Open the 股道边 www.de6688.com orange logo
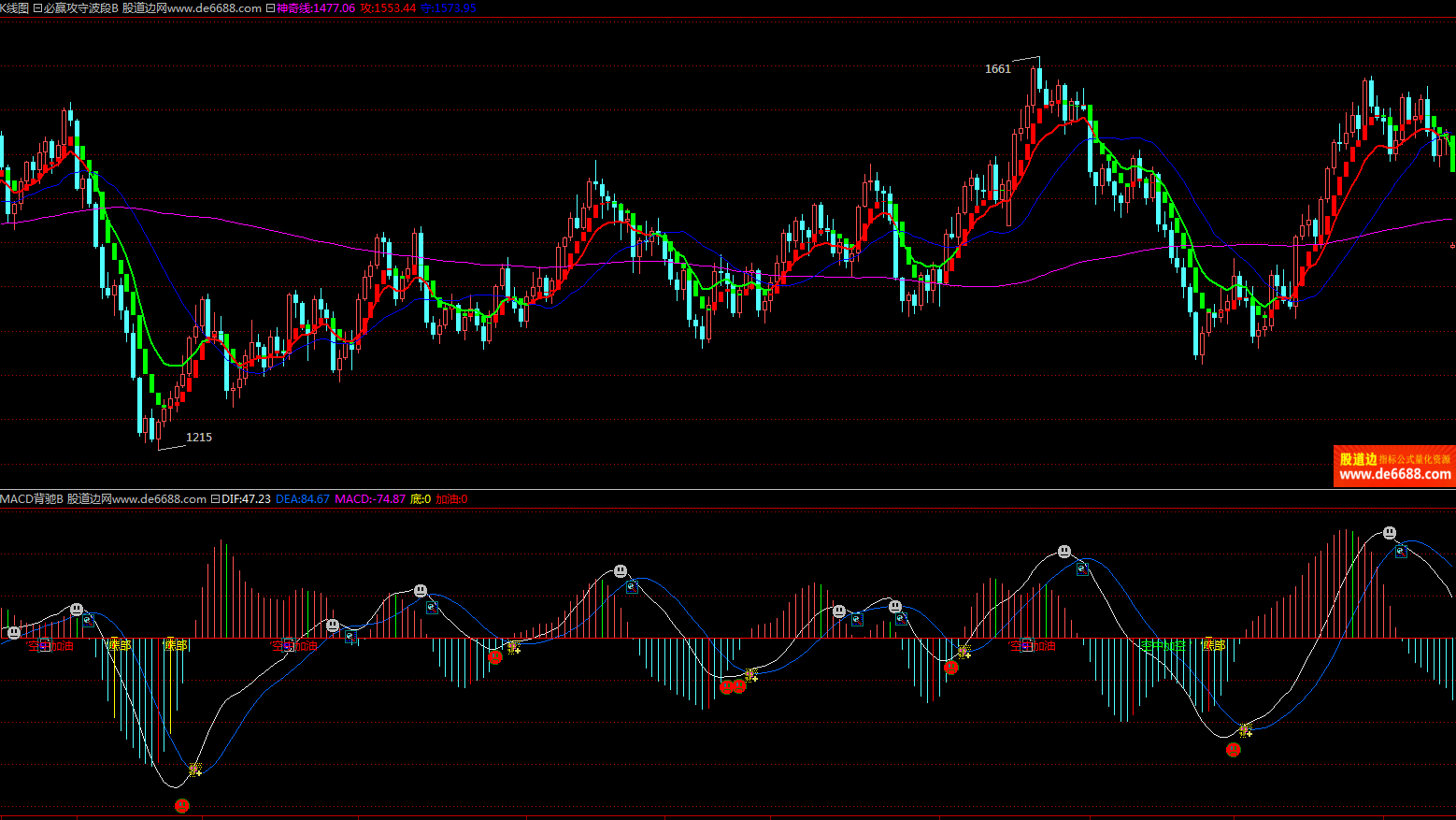The image size is (1456, 820). [x=1393, y=466]
